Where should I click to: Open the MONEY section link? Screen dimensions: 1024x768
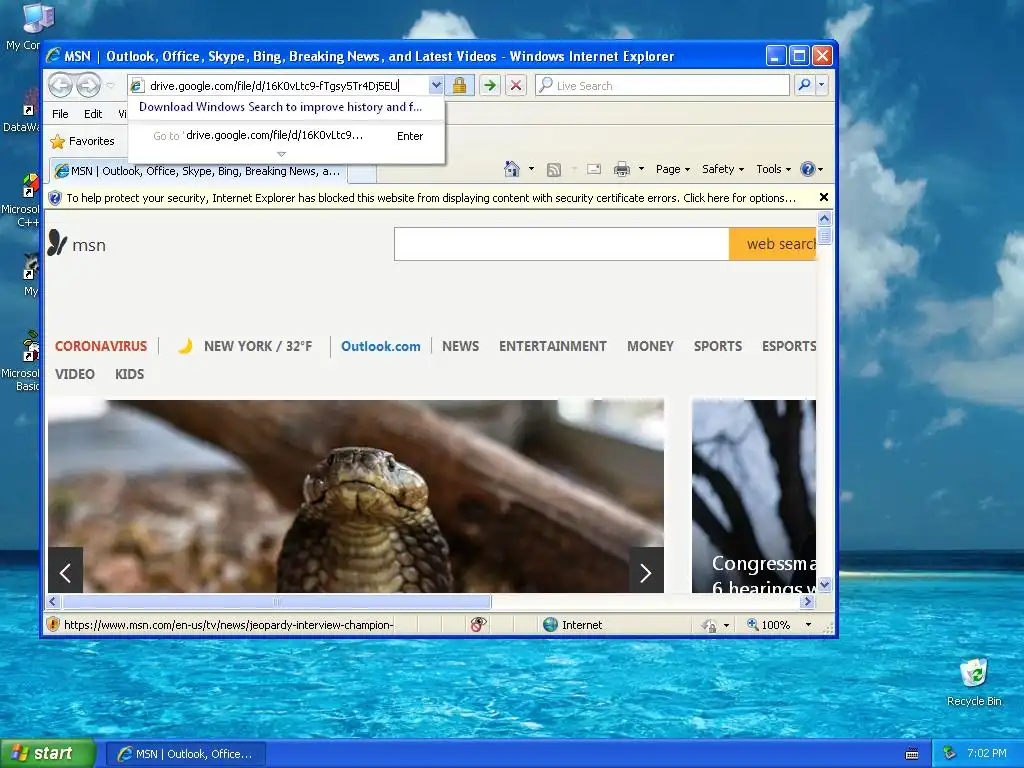point(650,346)
